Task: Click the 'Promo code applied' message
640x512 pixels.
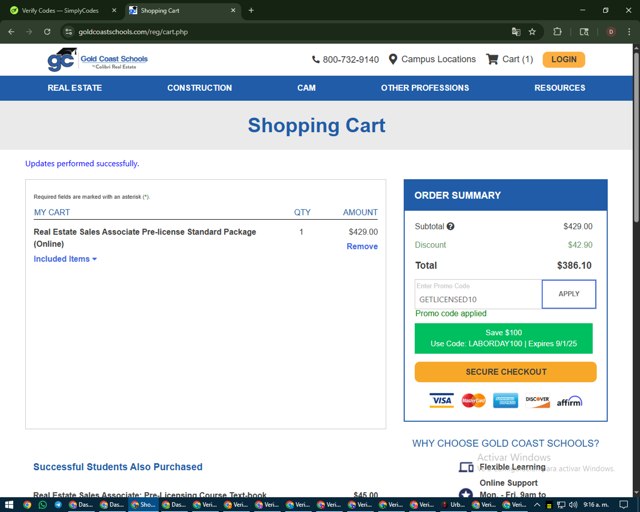Action: [x=451, y=314]
